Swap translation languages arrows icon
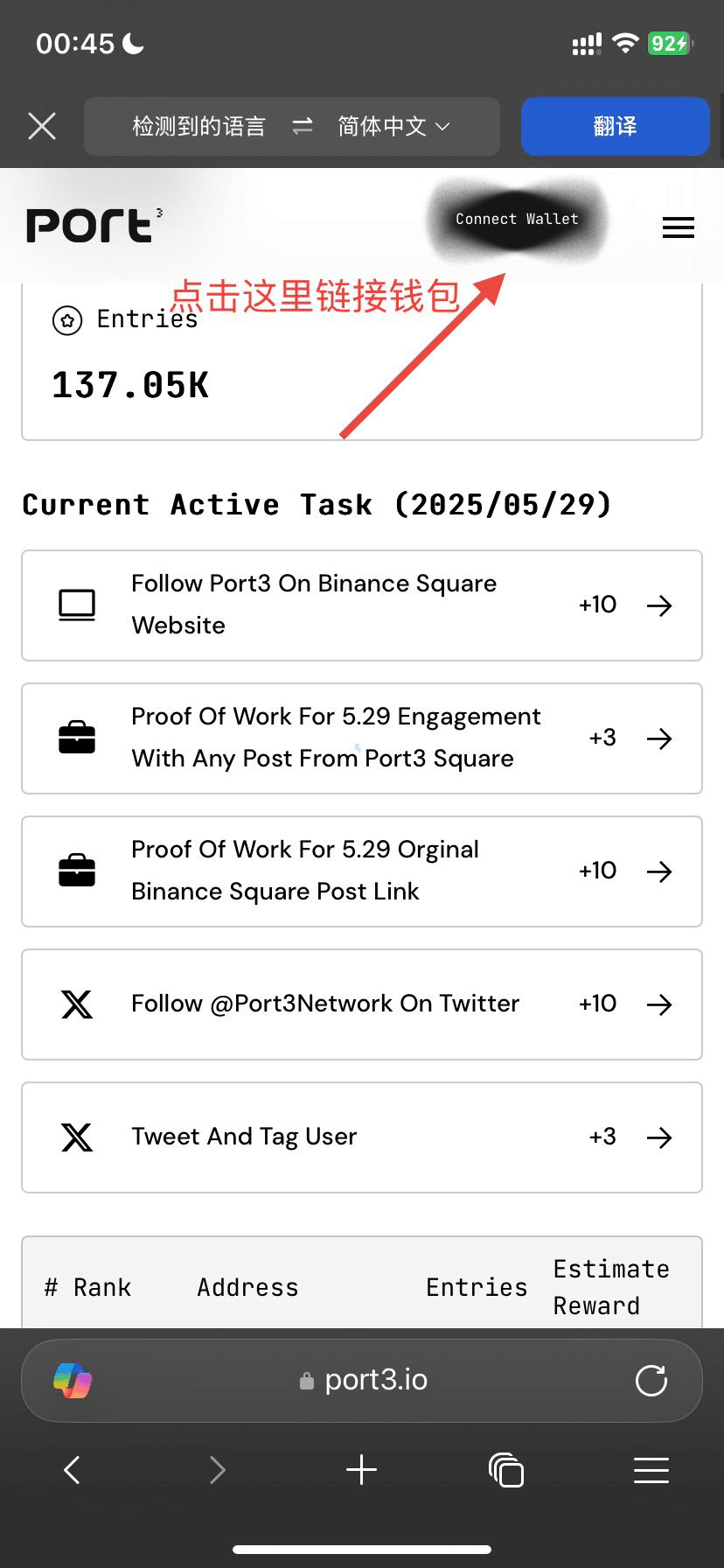Image resolution: width=724 pixels, height=1568 pixels. [x=303, y=126]
